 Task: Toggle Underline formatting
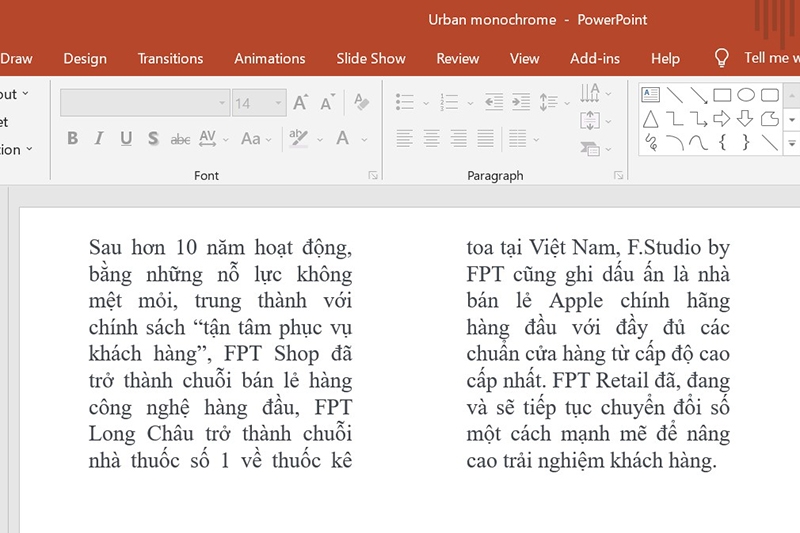coord(126,138)
